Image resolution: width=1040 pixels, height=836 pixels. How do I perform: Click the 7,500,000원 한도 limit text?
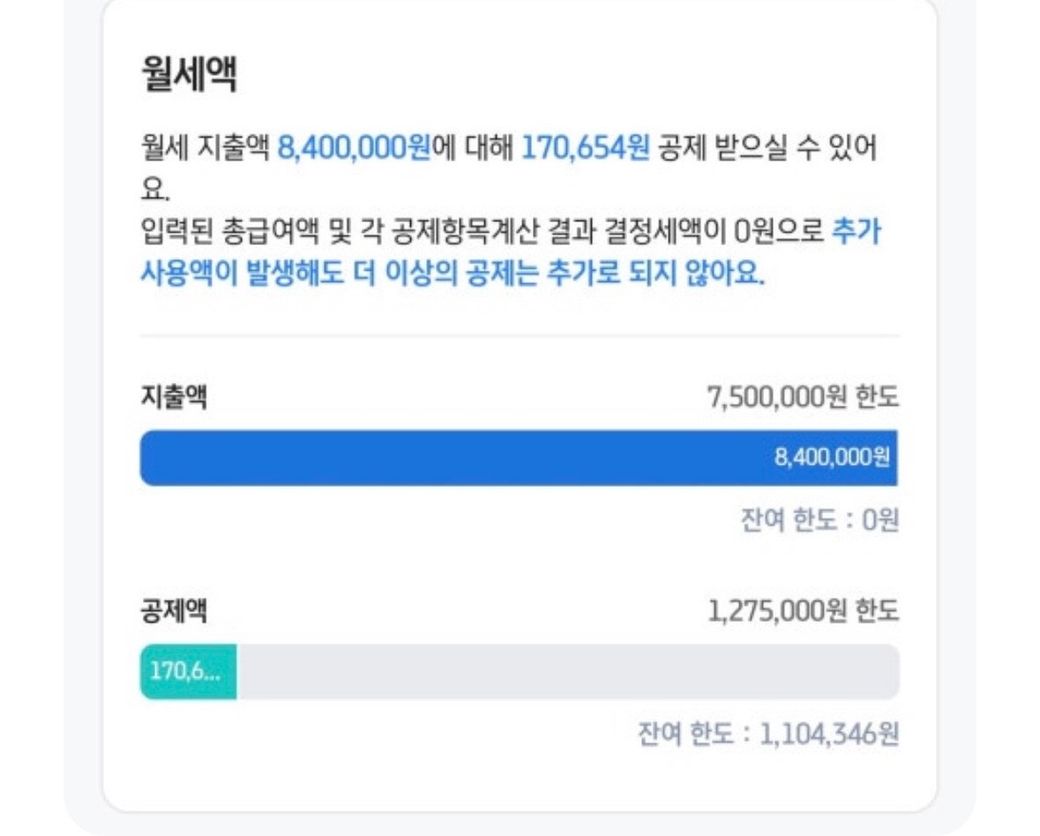[x=803, y=398]
